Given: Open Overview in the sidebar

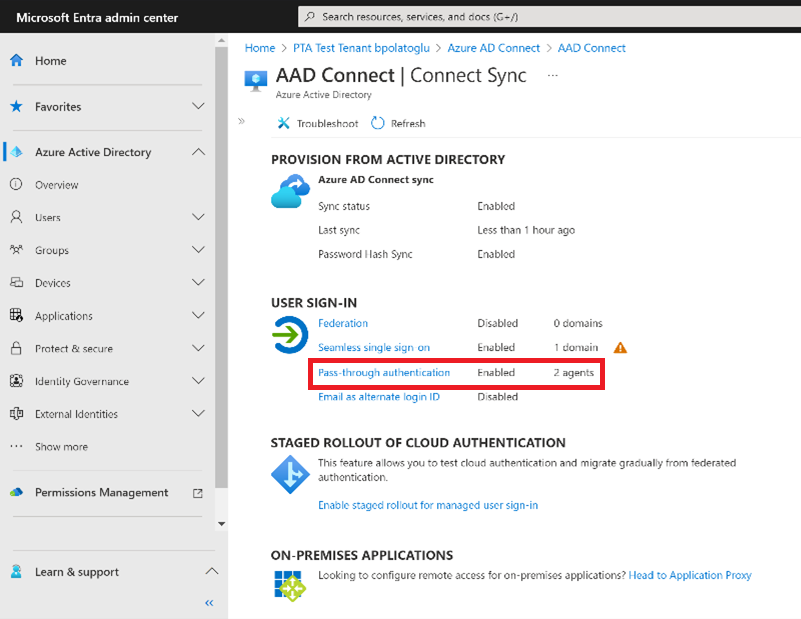Looking at the screenshot, I should (56, 185).
